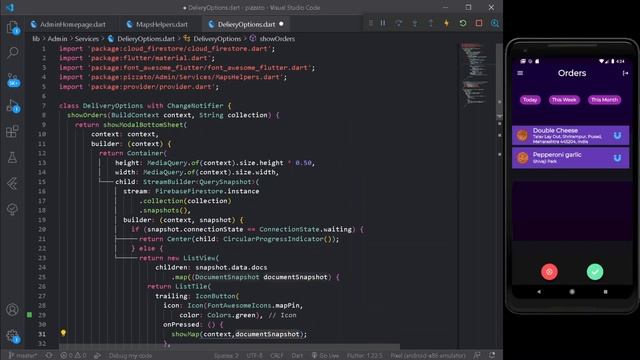Click the tree icon in activity bar
The height and width of the screenshot is (360, 640).
[x=13, y=209]
